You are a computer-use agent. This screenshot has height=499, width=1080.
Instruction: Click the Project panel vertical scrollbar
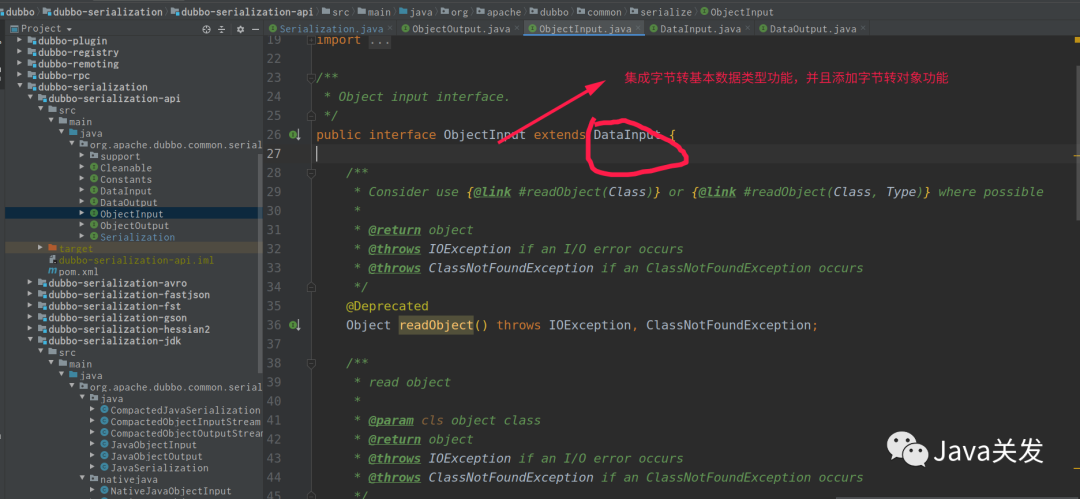point(260,262)
